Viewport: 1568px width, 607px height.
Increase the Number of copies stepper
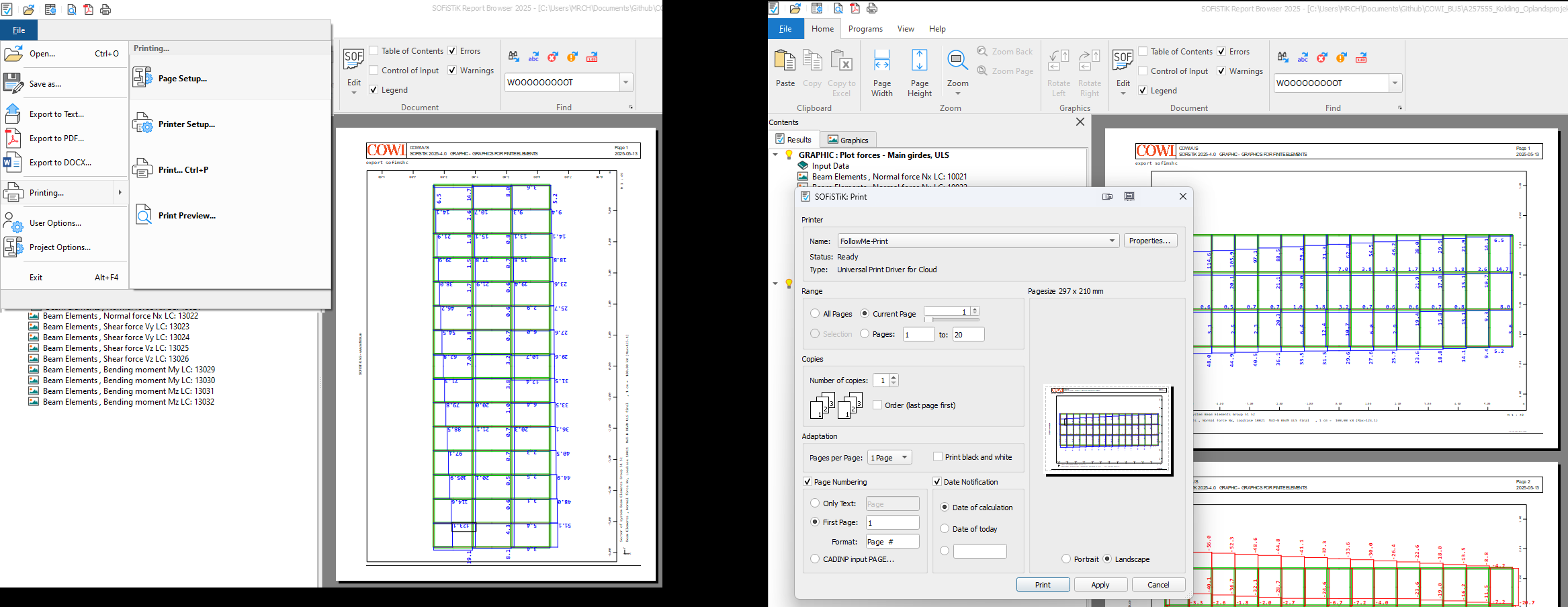pyautogui.click(x=894, y=377)
